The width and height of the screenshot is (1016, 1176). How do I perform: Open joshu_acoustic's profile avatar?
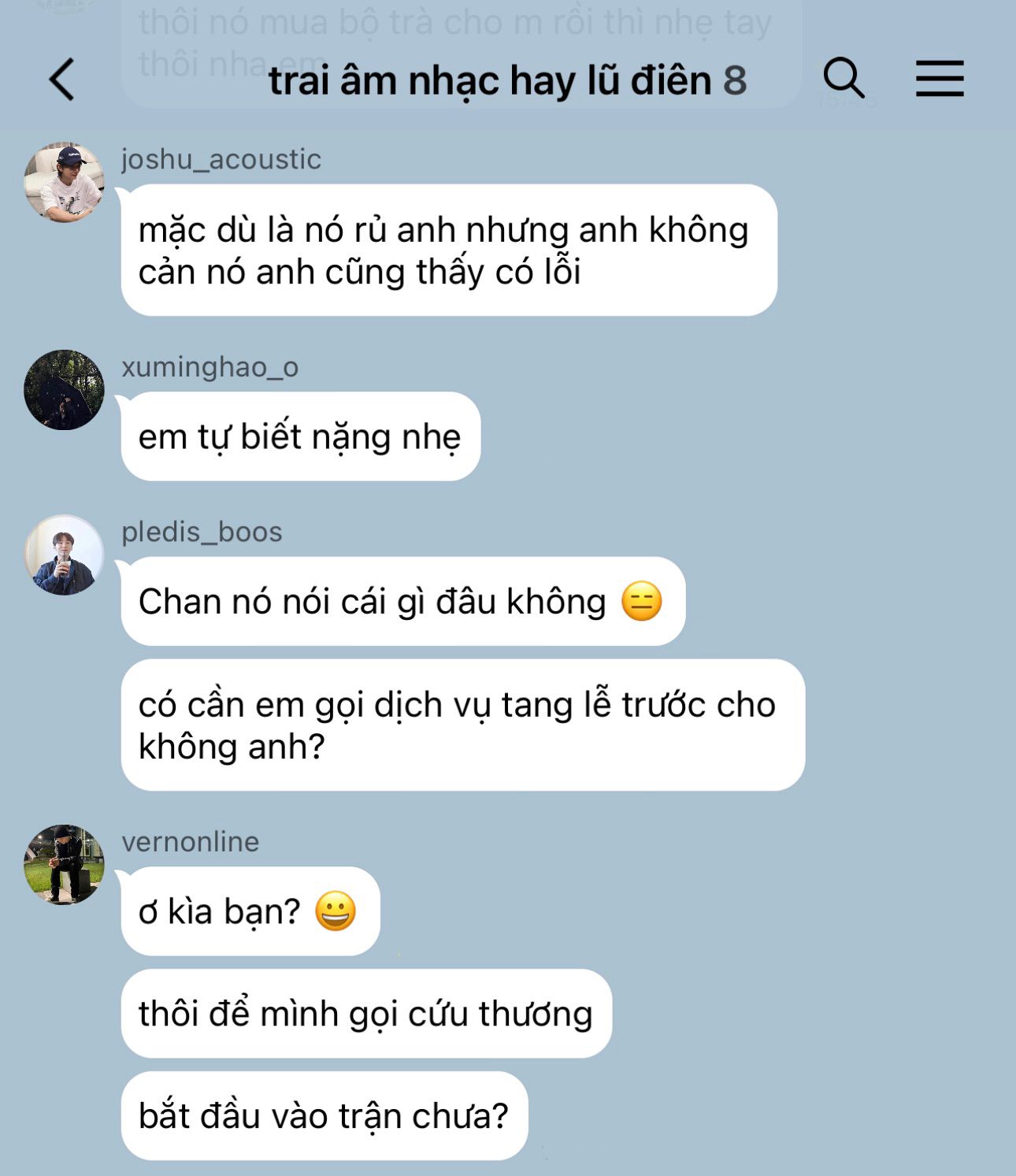point(65,182)
